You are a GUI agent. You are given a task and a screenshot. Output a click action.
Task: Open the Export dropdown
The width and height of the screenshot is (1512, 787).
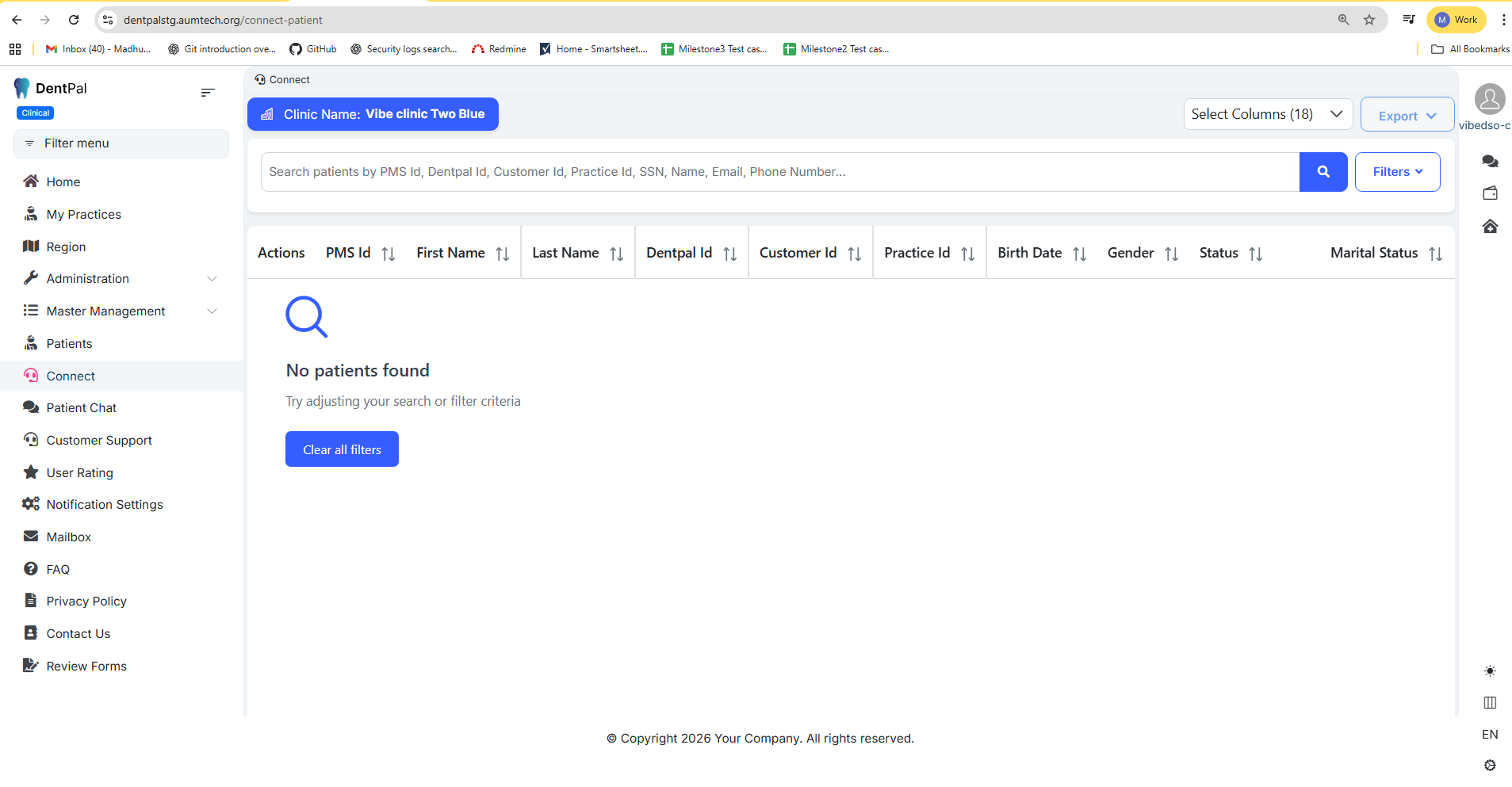[x=1407, y=116]
